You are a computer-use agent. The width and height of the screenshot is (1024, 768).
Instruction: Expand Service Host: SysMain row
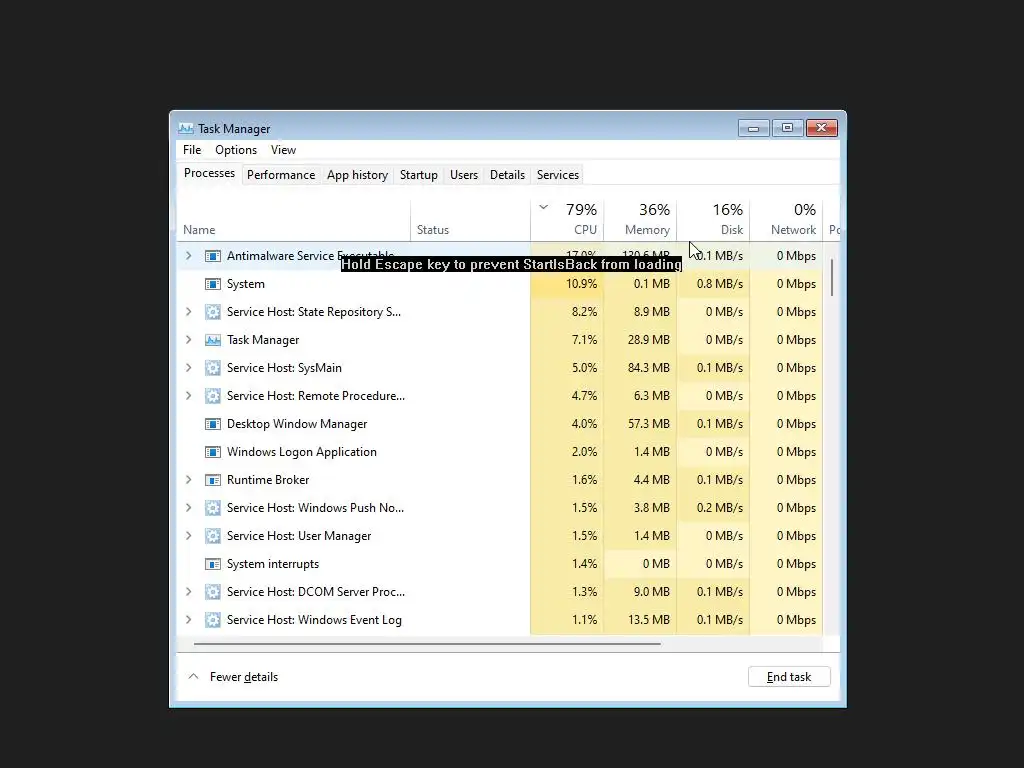pos(189,368)
